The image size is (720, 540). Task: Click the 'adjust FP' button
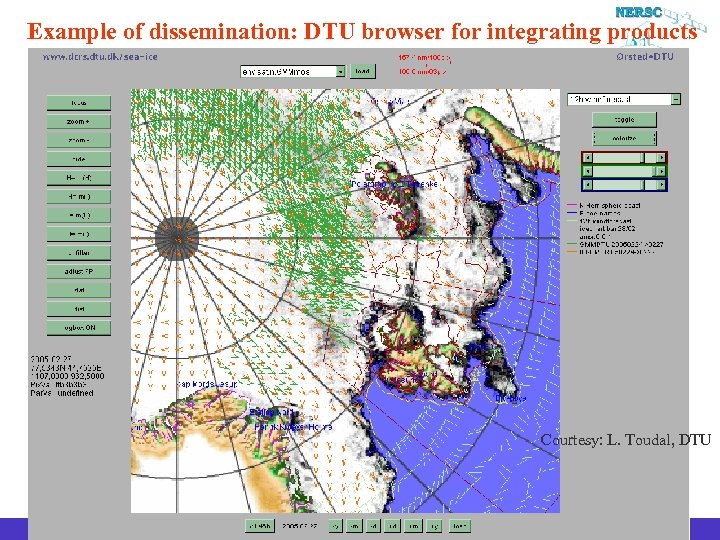[x=79, y=272]
